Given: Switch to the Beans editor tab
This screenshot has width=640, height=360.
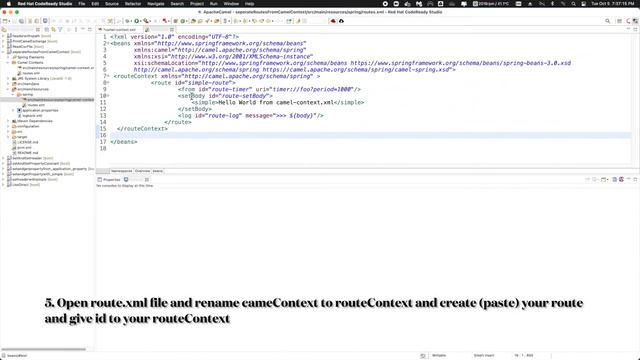Looking at the screenshot, I should tap(158, 171).
